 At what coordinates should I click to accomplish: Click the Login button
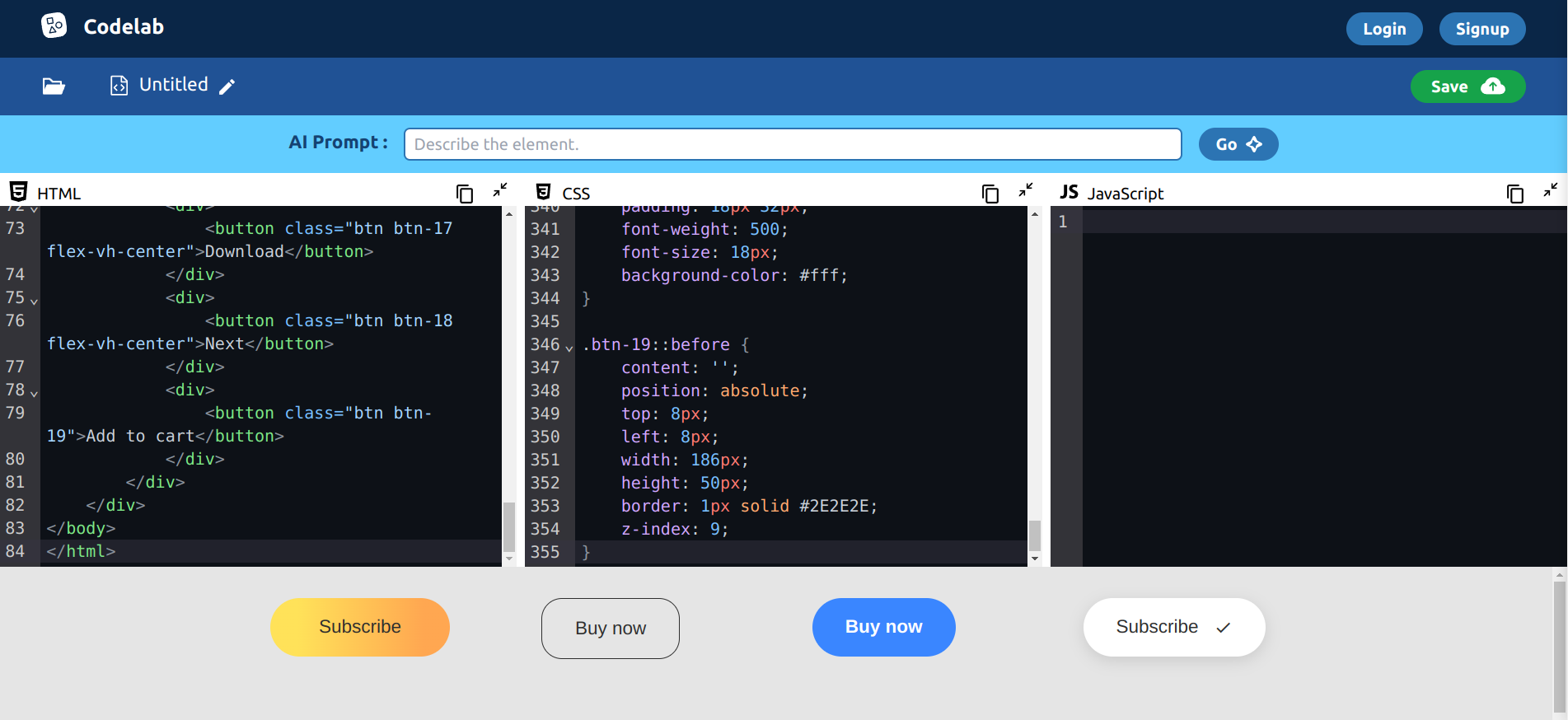click(x=1384, y=29)
